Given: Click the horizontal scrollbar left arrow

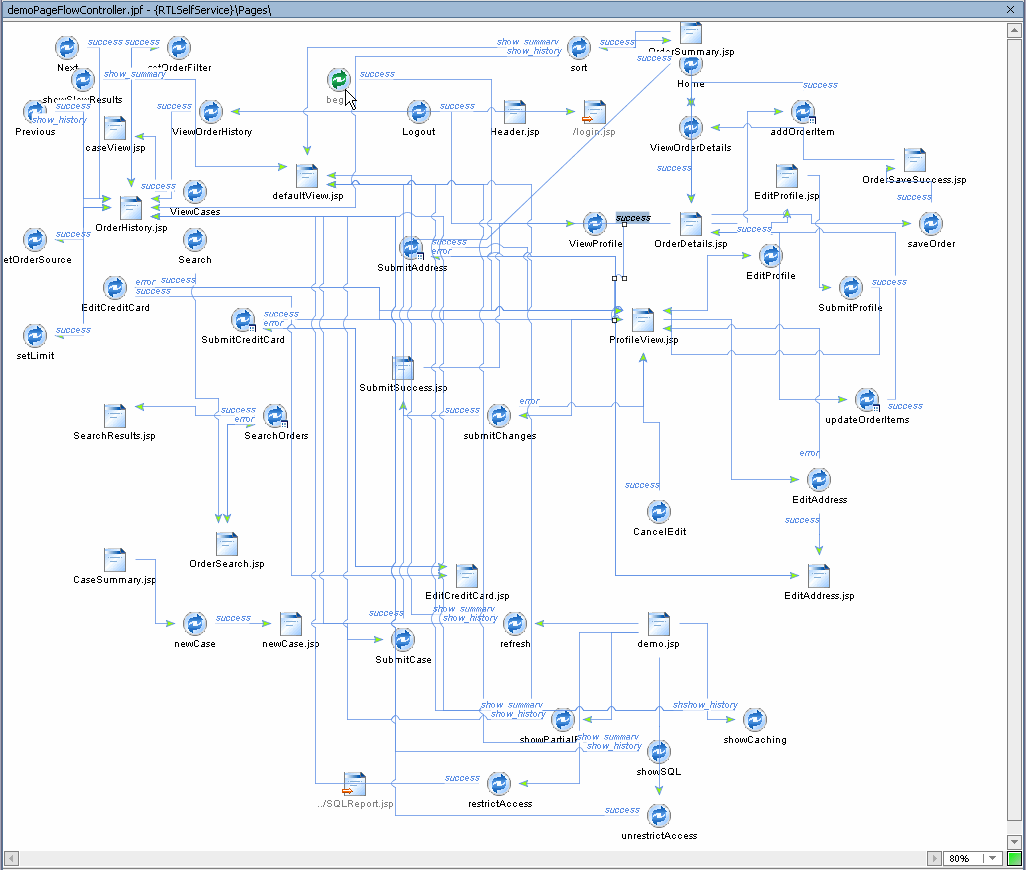Looking at the screenshot, I should [11, 858].
